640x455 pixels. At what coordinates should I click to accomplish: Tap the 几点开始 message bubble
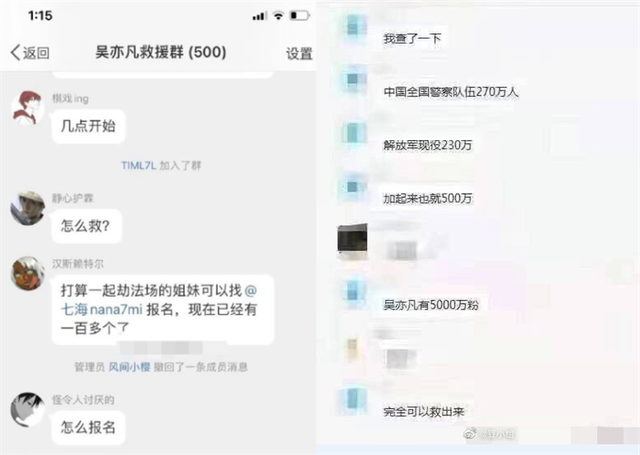(88, 126)
